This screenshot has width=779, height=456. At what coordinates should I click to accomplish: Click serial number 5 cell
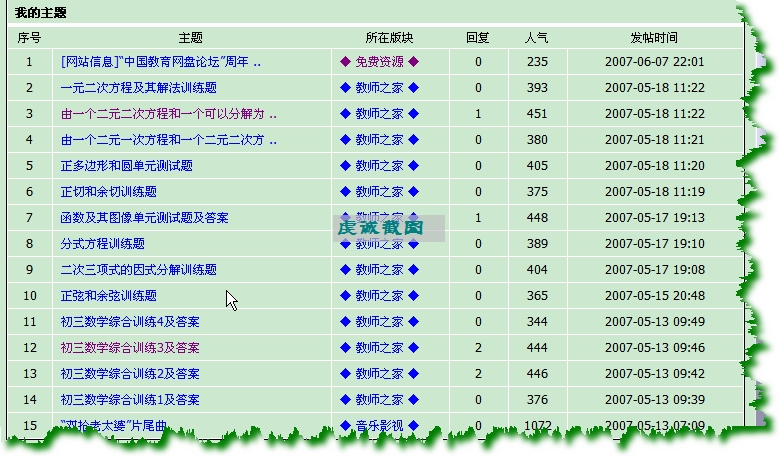29,166
